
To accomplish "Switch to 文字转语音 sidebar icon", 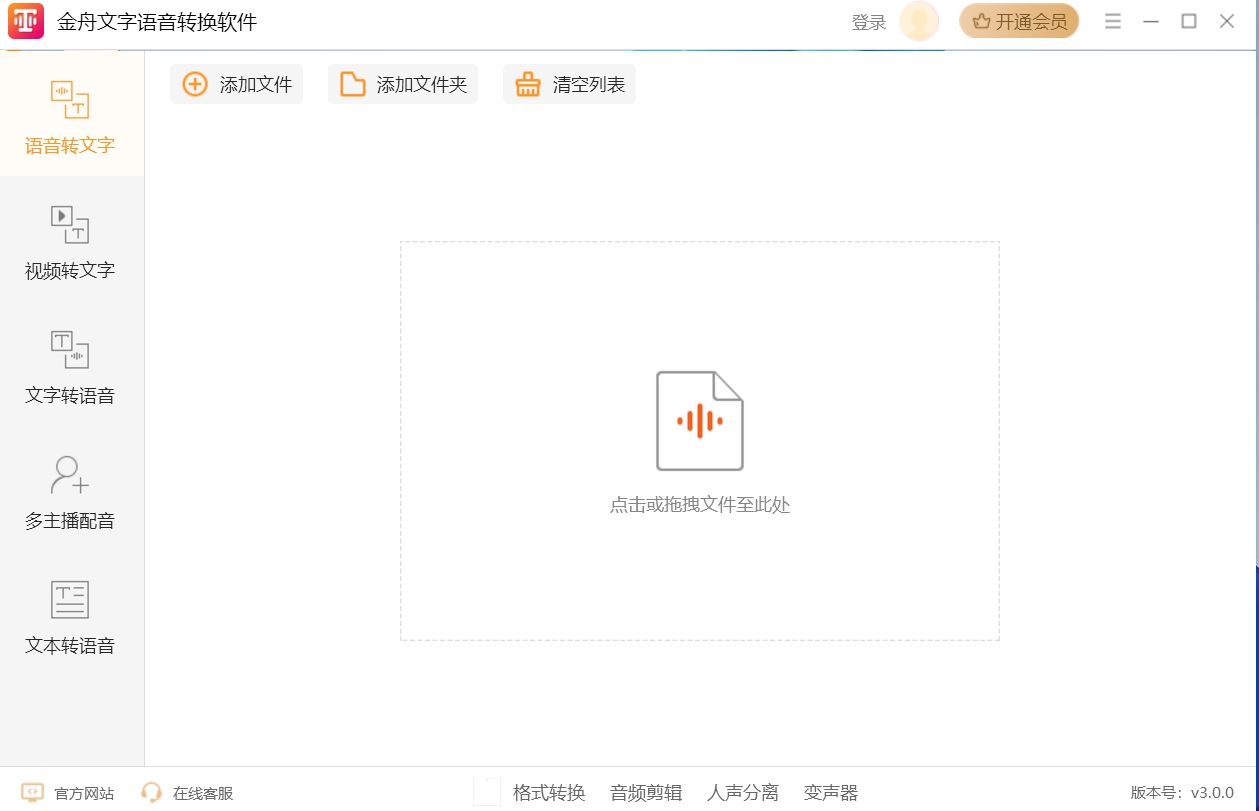I will [x=70, y=350].
